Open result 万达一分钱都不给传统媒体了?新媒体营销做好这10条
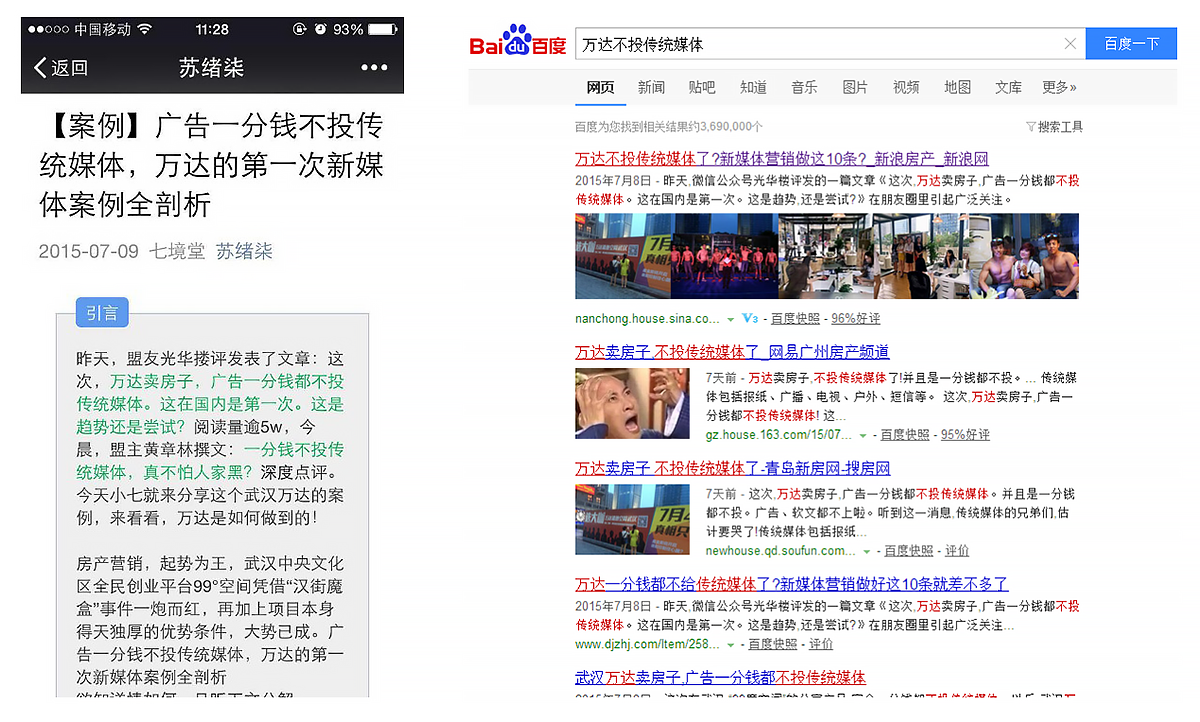This screenshot has height=722, width=1200. (792, 584)
